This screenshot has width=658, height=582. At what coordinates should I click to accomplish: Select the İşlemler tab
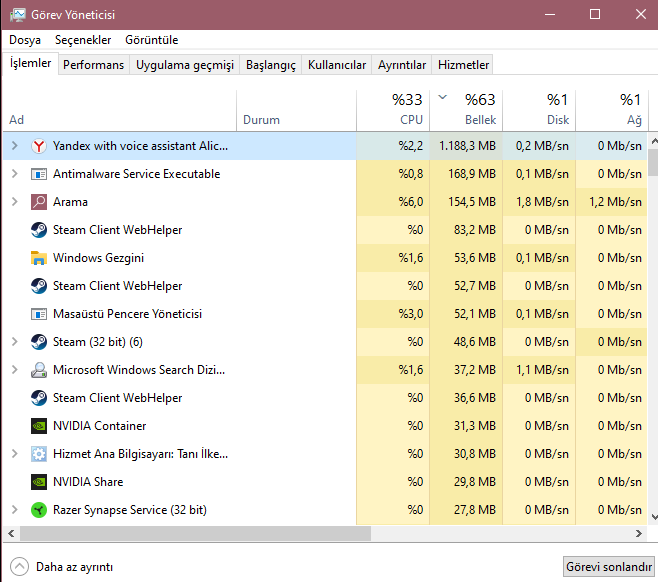click(x=30, y=63)
